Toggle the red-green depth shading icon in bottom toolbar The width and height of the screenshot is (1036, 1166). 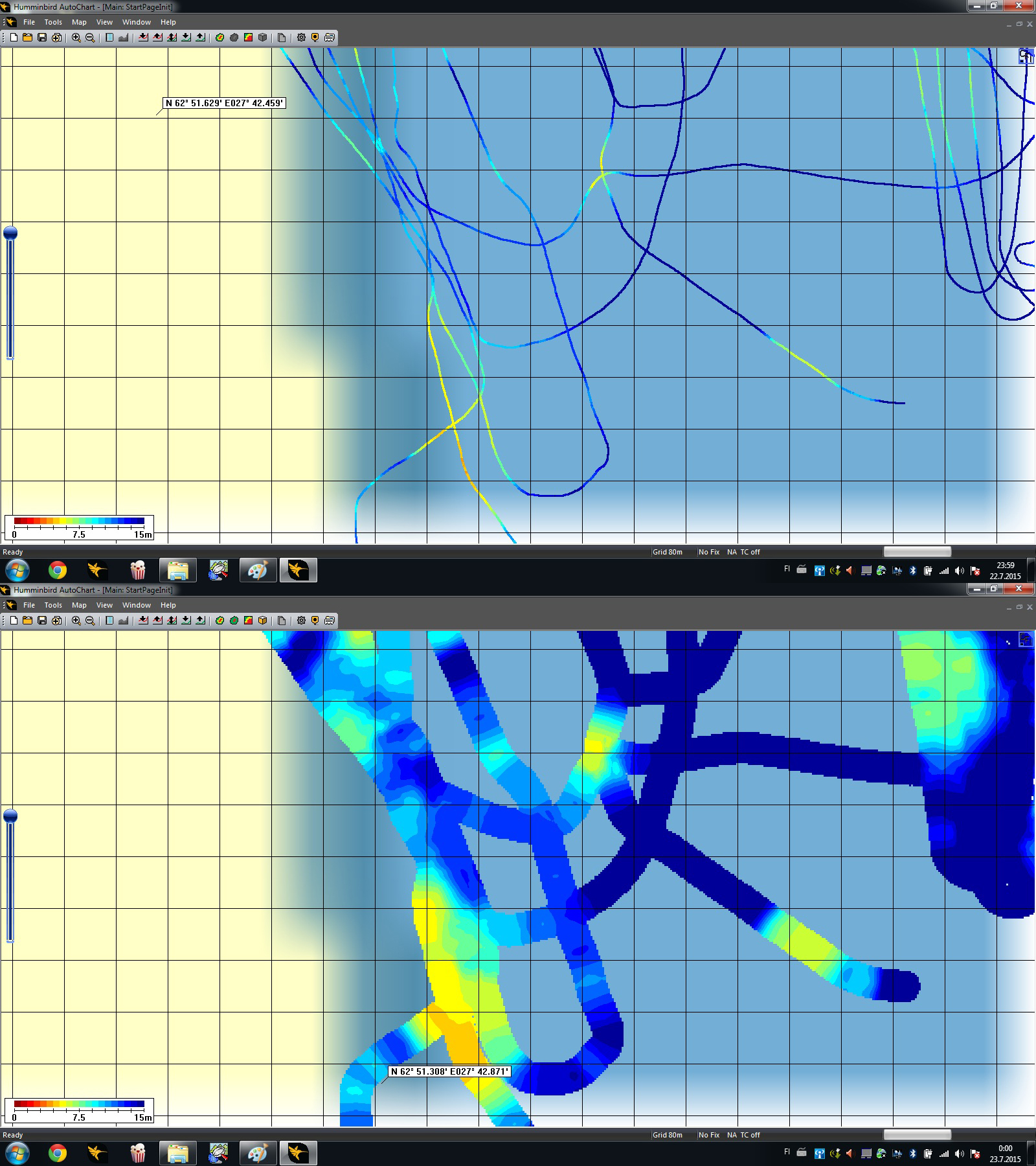(248, 621)
